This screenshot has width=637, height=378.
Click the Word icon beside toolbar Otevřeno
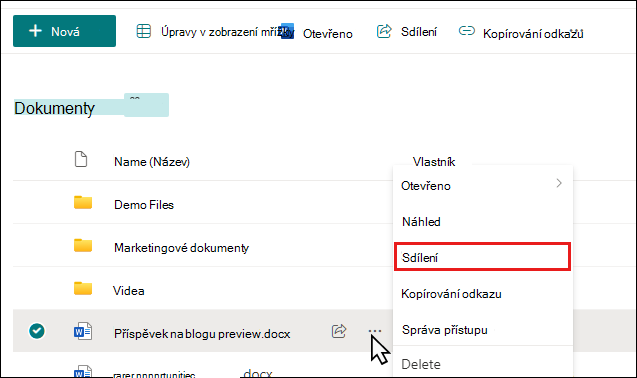[287, 31]
